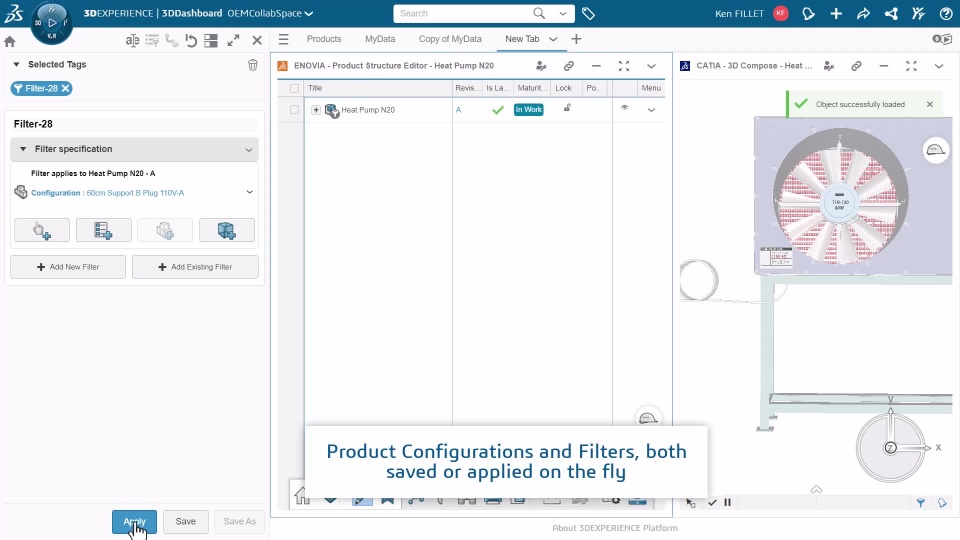Click the search magnifier icon
This screenshot has height=540, width=960.
point(539,13)
